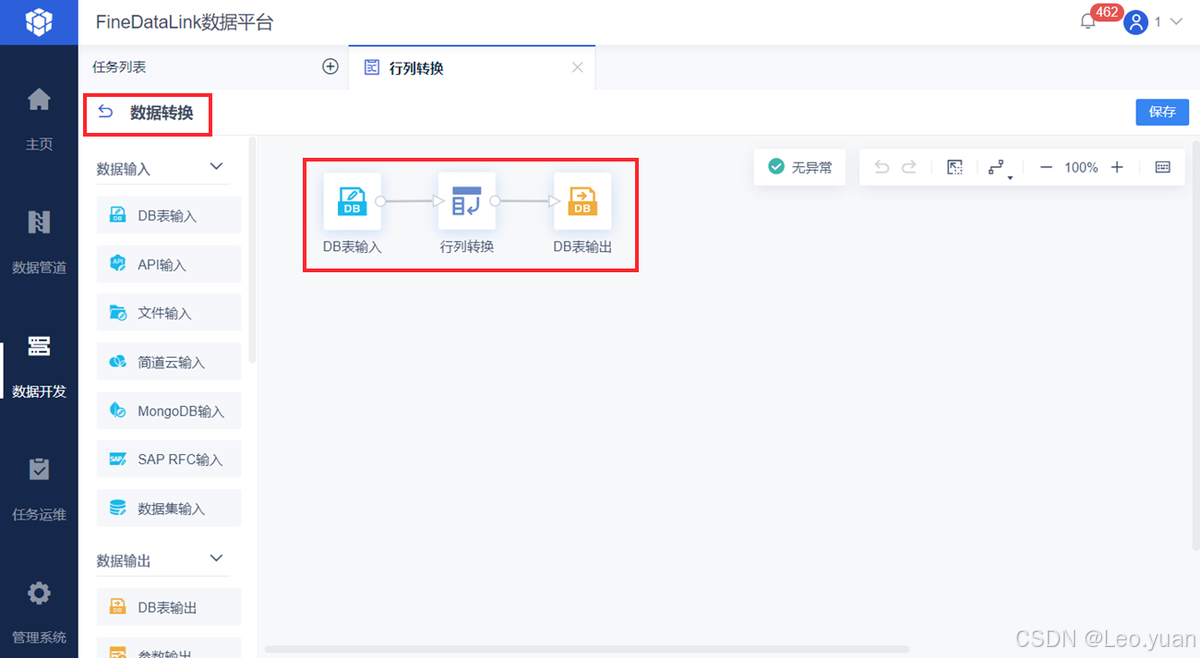Click the fit-to-canvas icon
The height and width of the screenshot is (658, 1200).
[x=955, y=167]
